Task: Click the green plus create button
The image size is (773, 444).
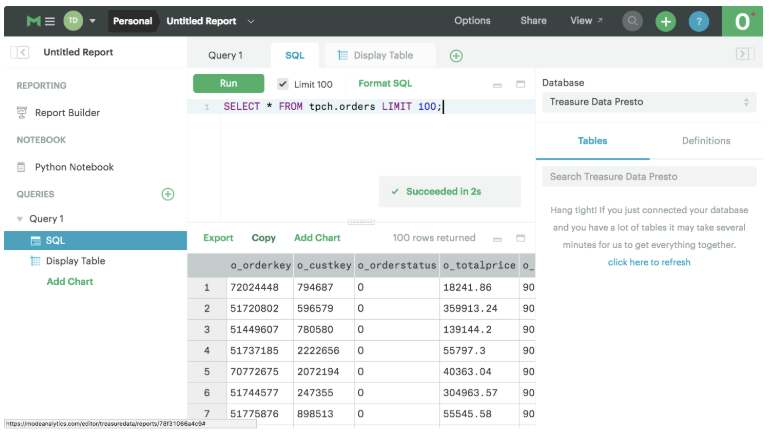Action: coord(666,21)
